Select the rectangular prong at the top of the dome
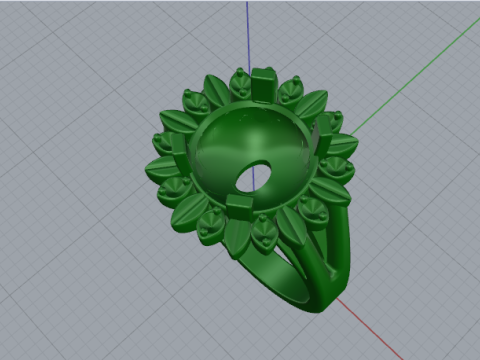The width and height of the screenshot is (480, 360). pyautogui.click(x=263, y=85)
